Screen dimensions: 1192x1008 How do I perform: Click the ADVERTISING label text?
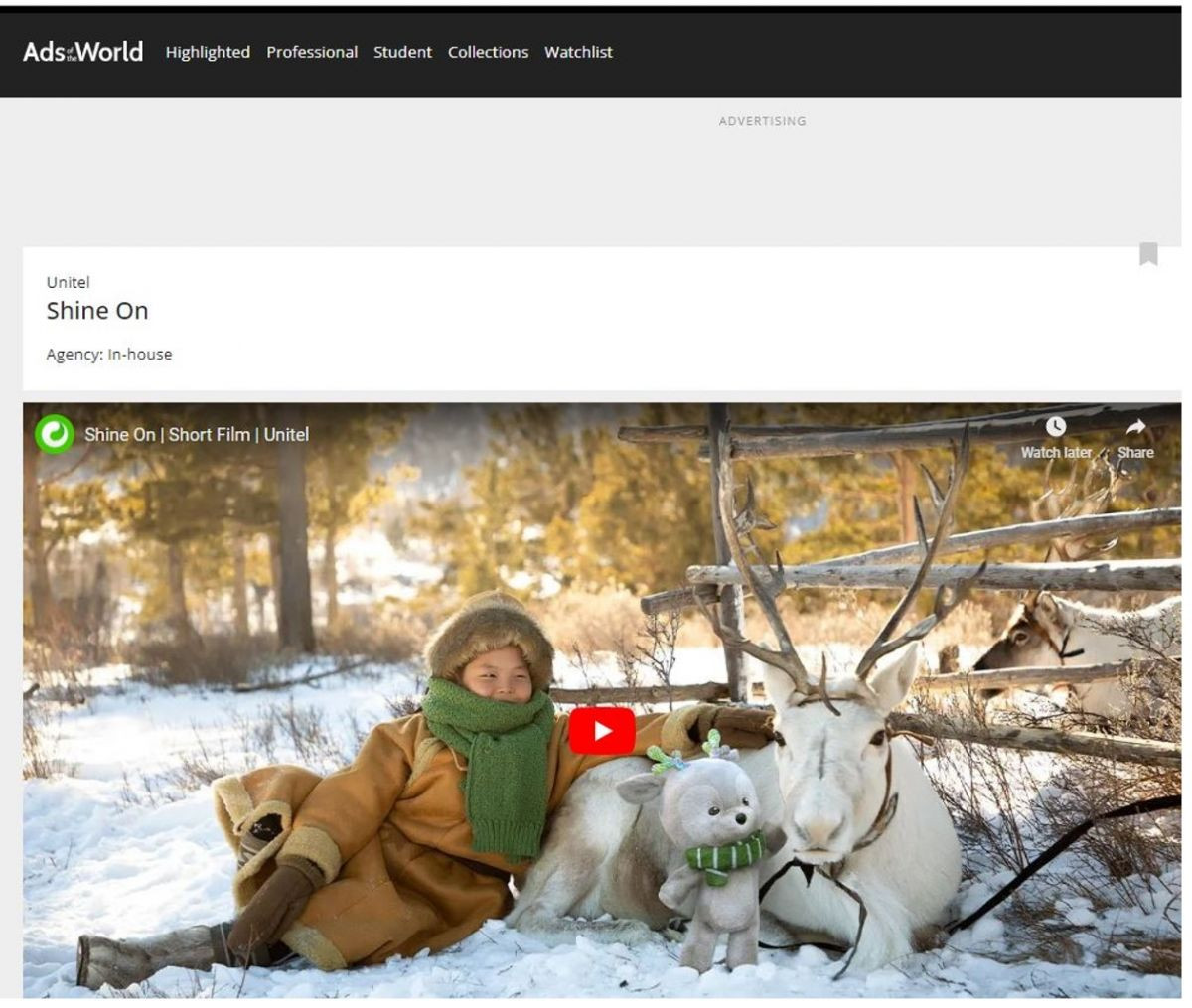pos(763,121)
